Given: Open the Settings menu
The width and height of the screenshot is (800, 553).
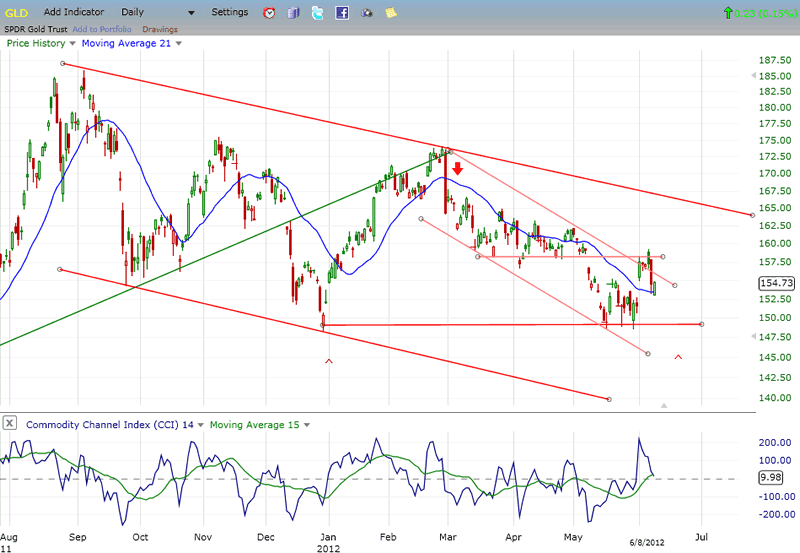Looking at the screenshot, I should click(x=230, y=12).
